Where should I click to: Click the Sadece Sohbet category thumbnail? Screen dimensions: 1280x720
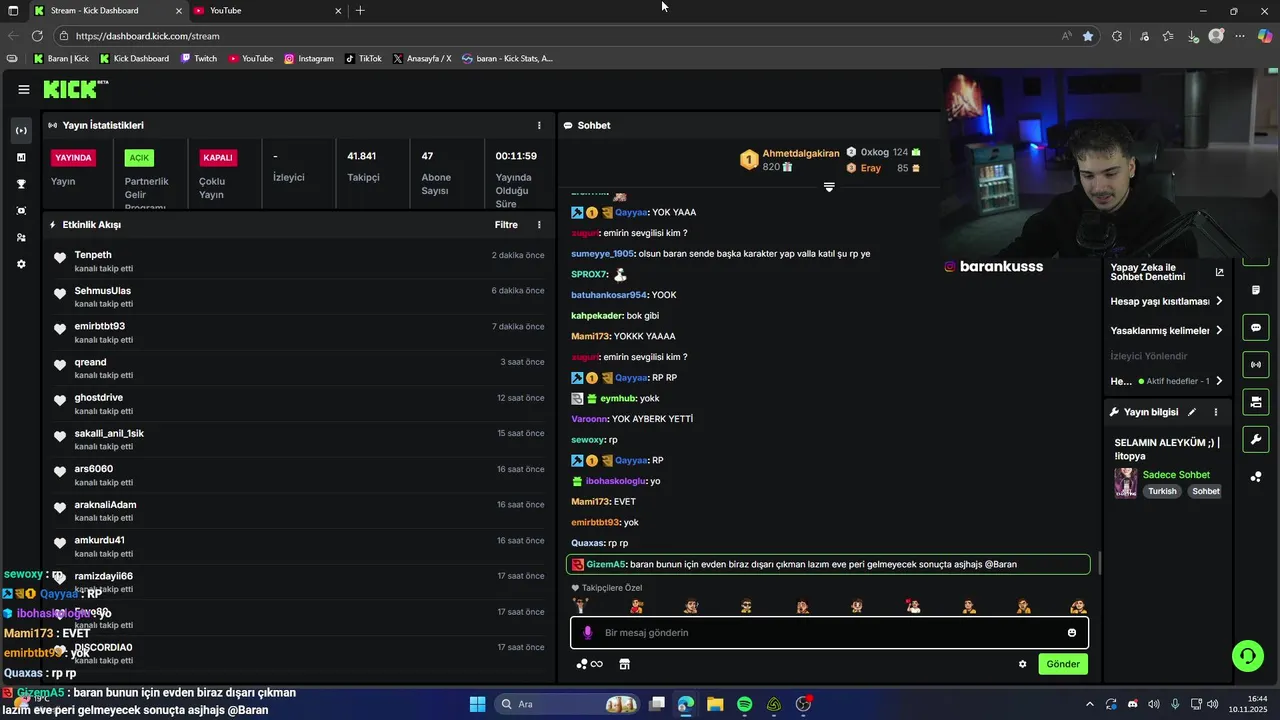(x=1126, y=482)
